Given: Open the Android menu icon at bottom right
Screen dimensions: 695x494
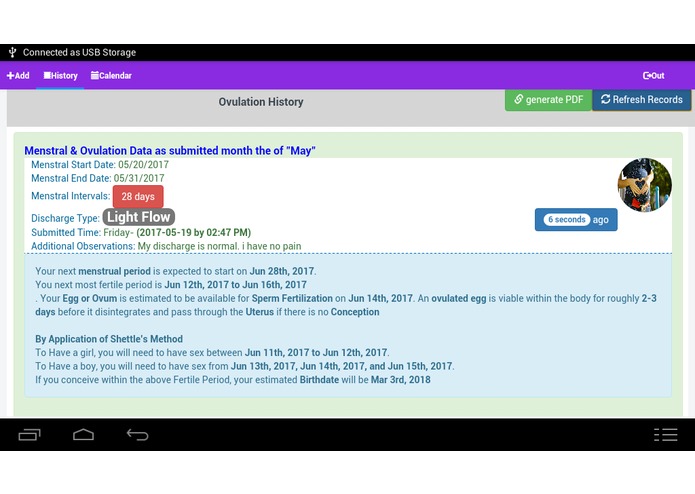Looking at the screenshot, I should click(x=666, y=435).
